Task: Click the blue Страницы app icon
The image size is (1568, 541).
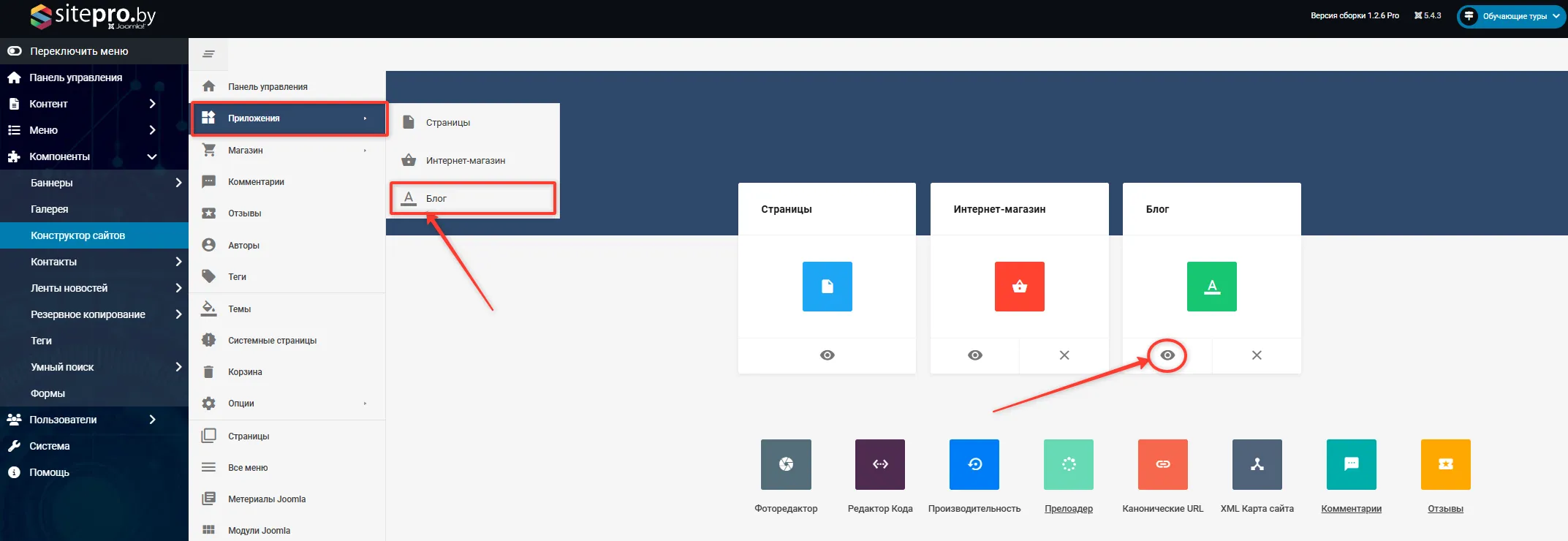Action: (827, 287)
